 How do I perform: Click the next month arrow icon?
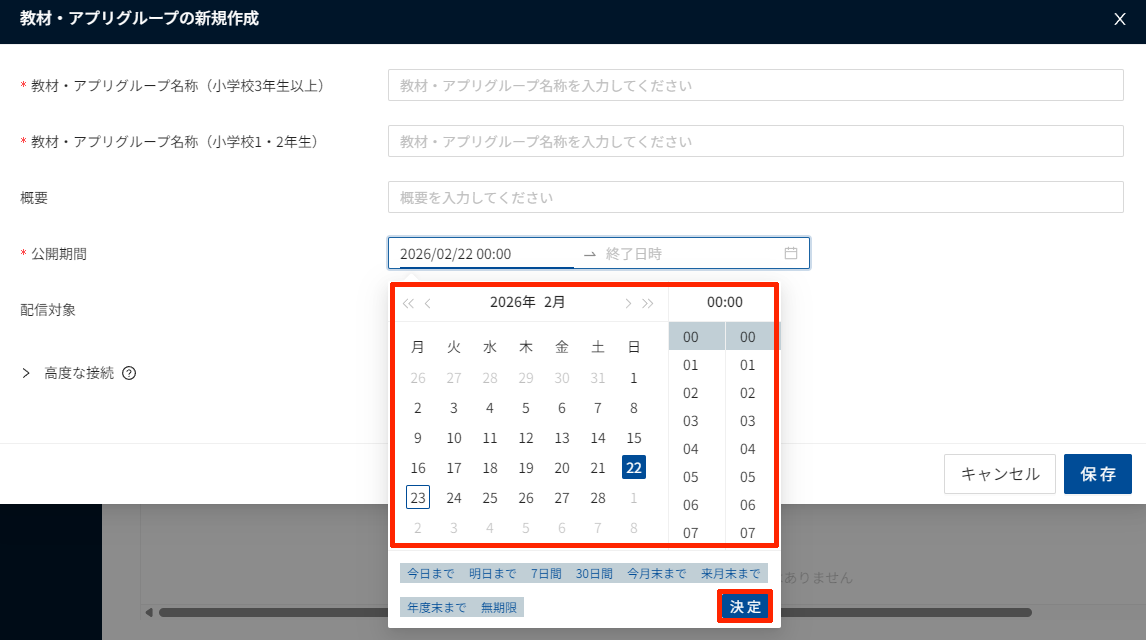tap(628, 303)
